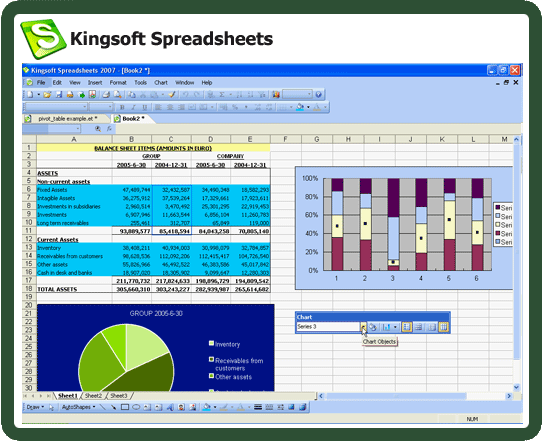
Task: Open the Insert menu
Action: (95, 82)
